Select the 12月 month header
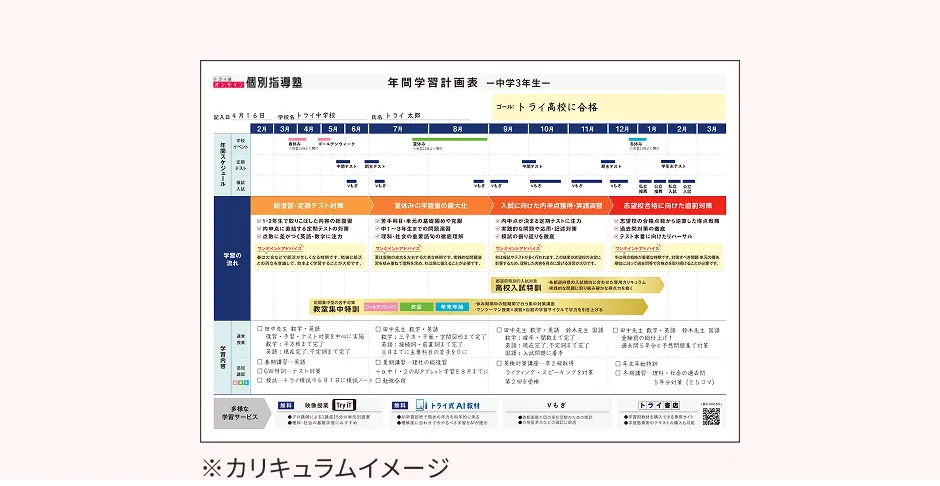The height and width of the screenshot is (486, 940). (622, 129)
